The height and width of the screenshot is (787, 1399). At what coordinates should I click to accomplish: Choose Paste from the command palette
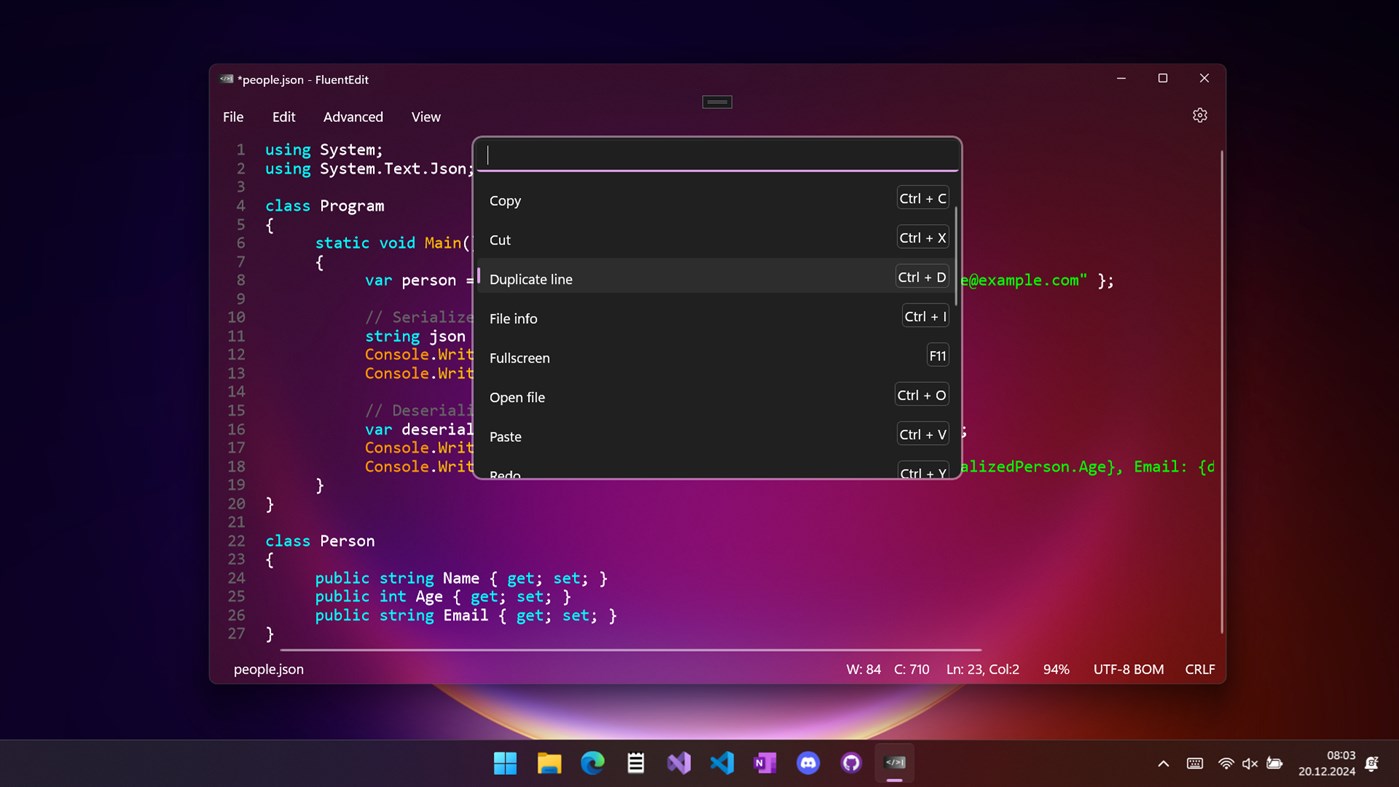pyautogui.click(x=716, y=436)
